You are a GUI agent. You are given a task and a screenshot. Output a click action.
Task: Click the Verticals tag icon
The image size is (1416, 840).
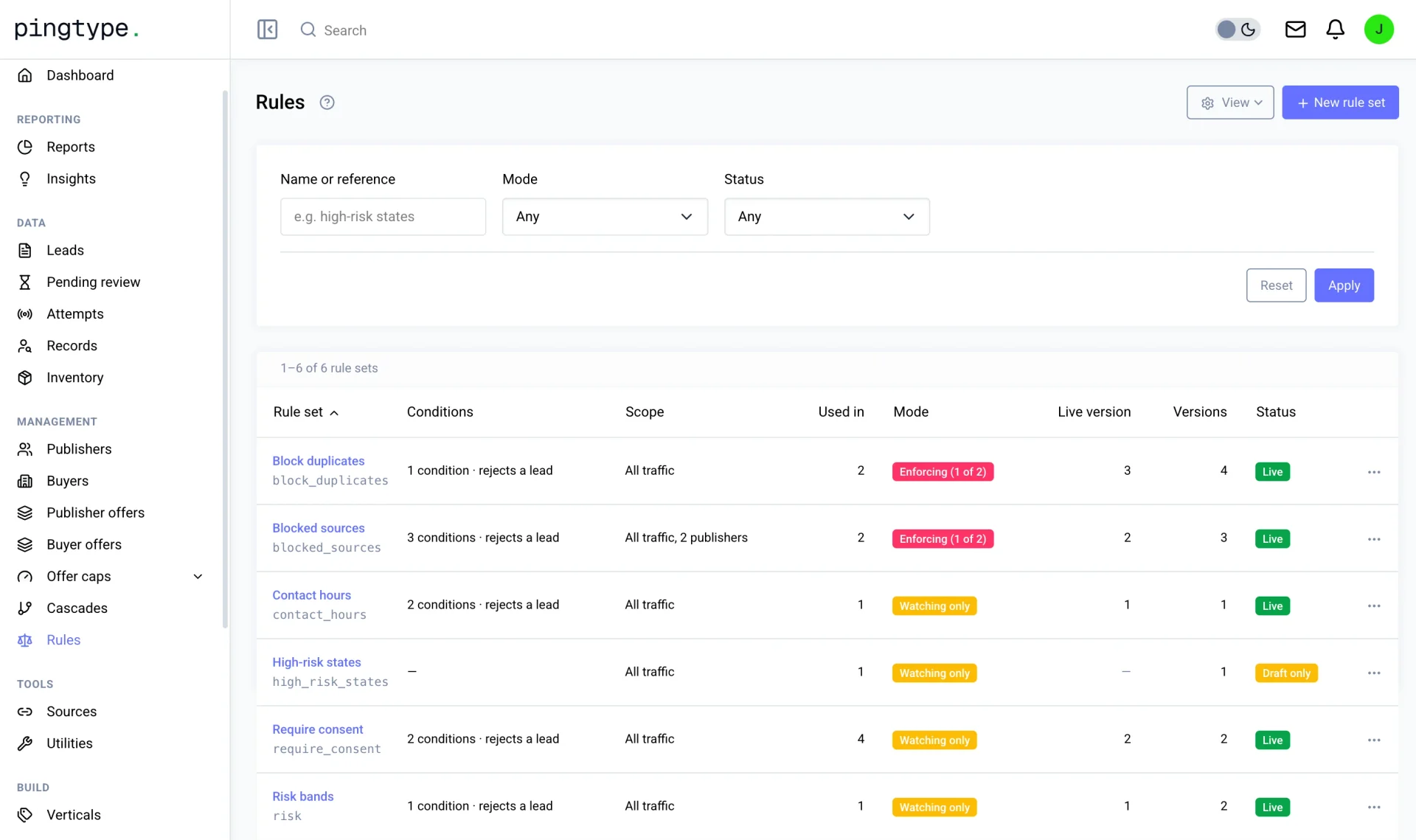pyautogui.click(x=25, y=814)
